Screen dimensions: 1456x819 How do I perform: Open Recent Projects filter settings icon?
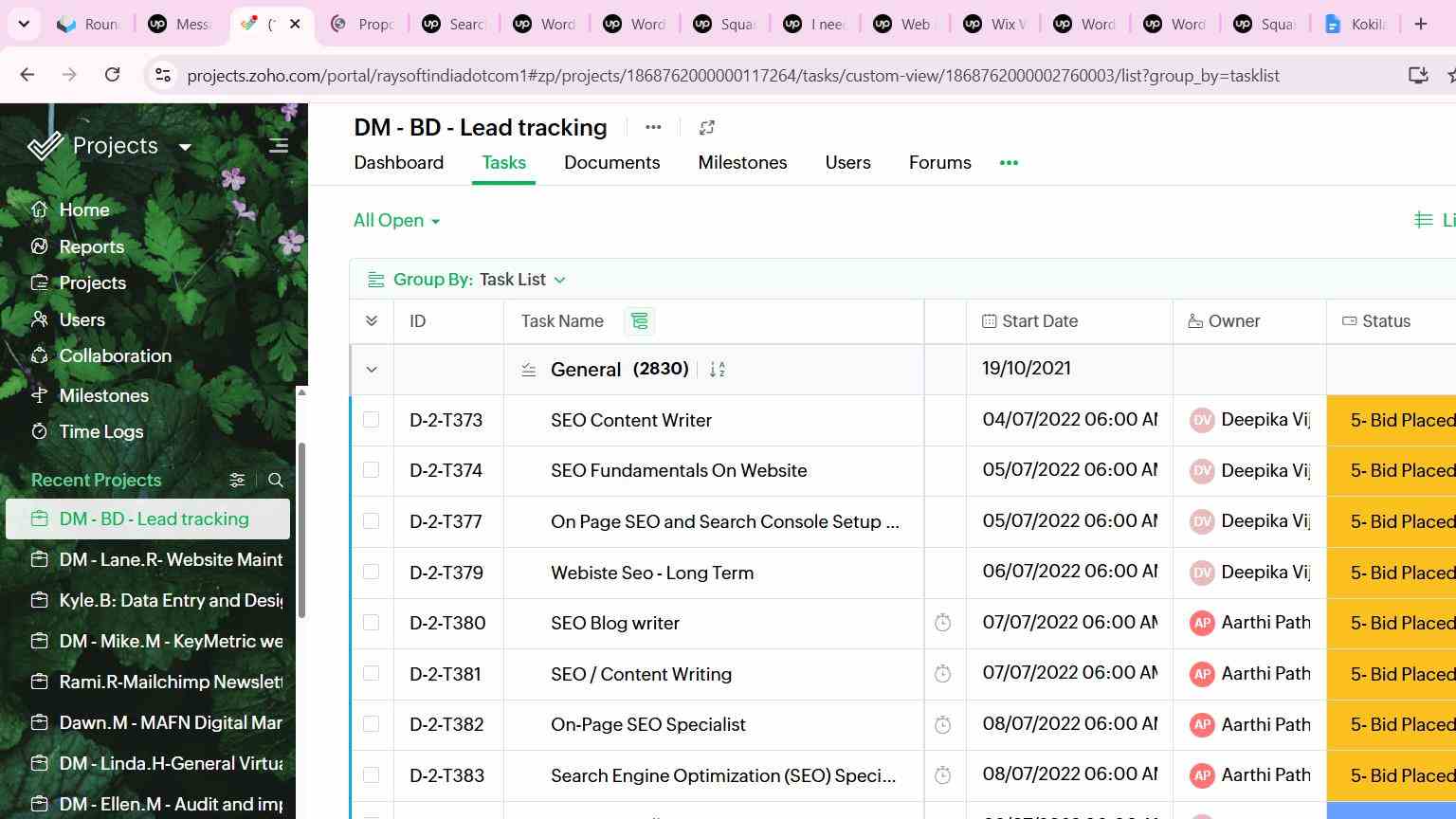[x=237, y=481]
